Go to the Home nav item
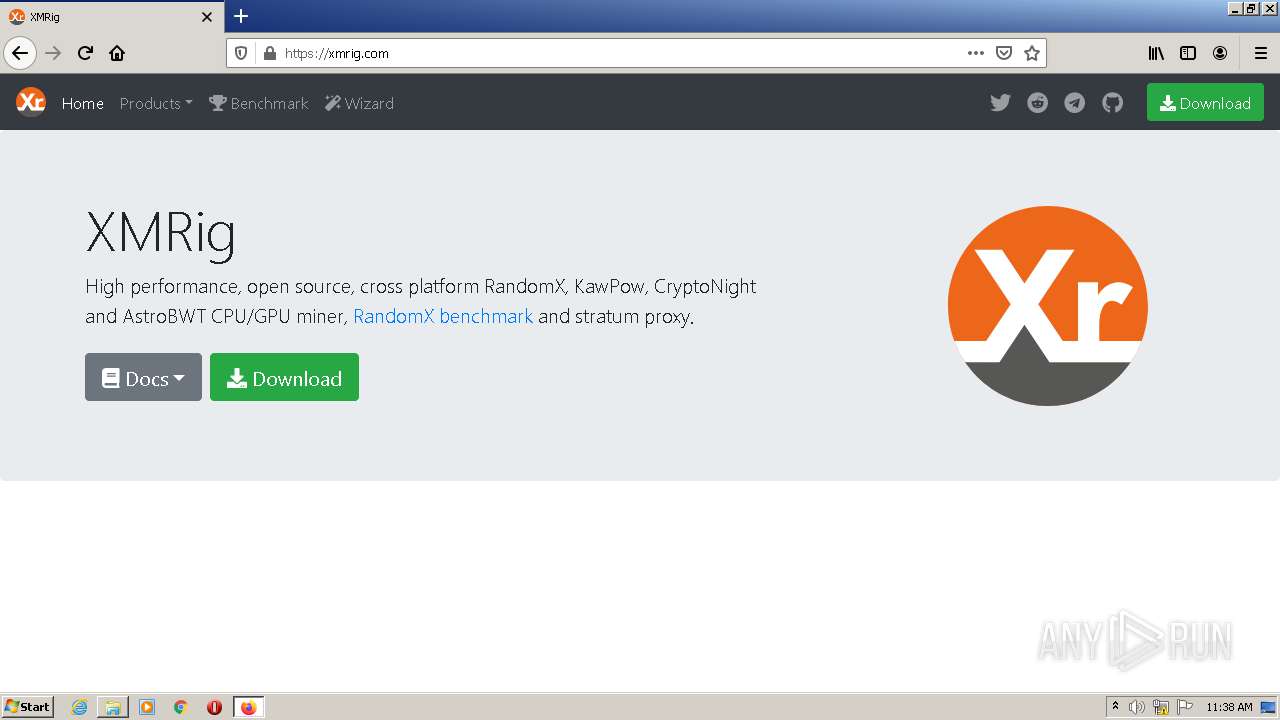 [83, 103]
